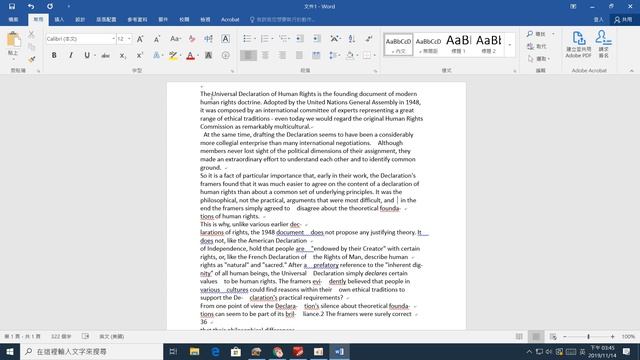Open the File tab

pyautogui.click(x=13, y=19)
